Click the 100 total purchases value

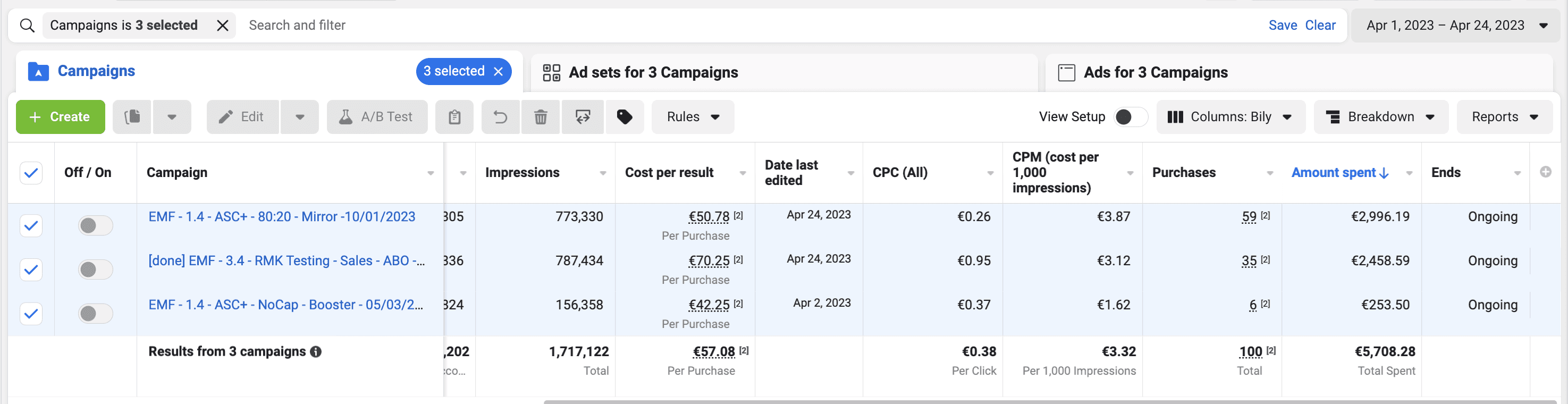[x=1250, y=352]
